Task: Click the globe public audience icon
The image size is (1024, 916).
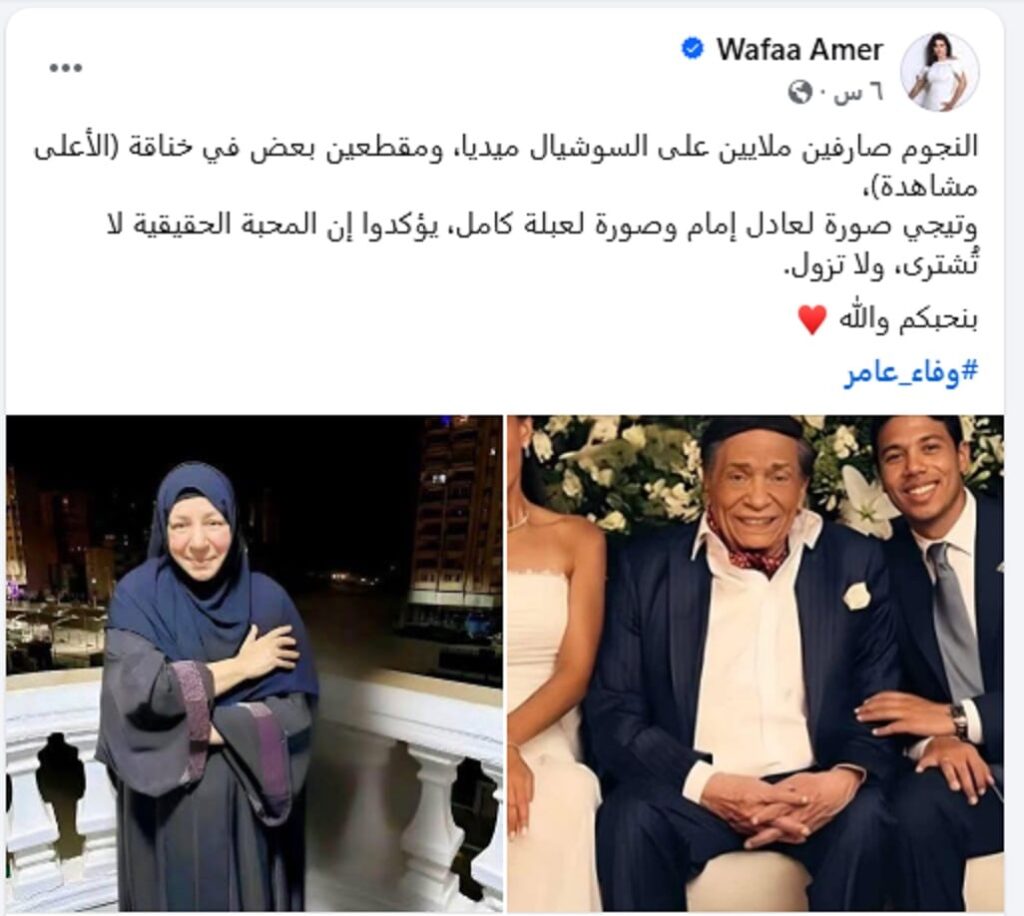Action: (x=799, y=93)
